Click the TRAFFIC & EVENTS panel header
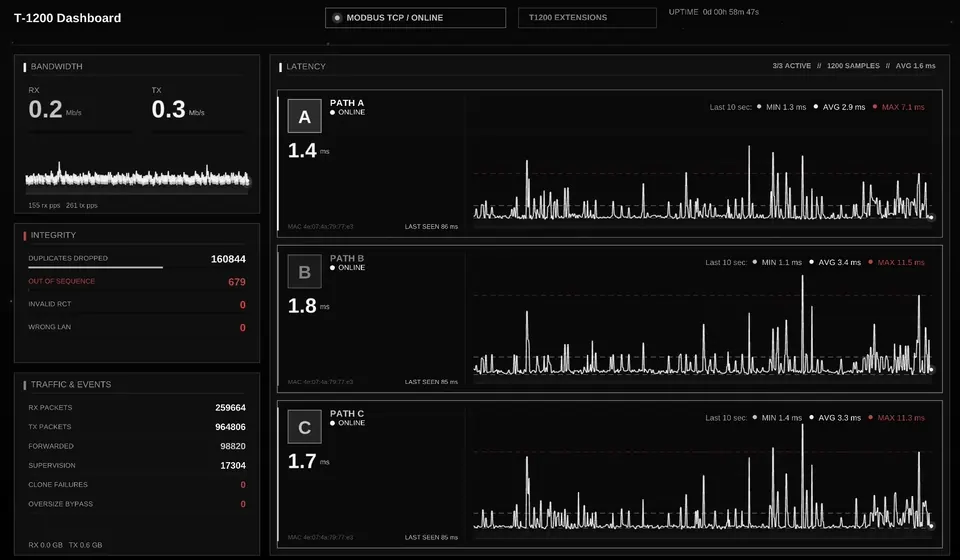This screenshot has height=560, width=960. tap(71, 385)
